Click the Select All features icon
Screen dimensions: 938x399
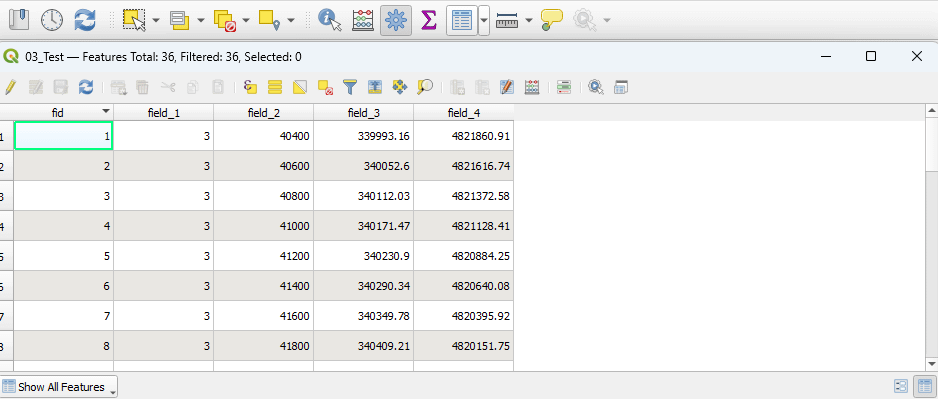(275, 87)
